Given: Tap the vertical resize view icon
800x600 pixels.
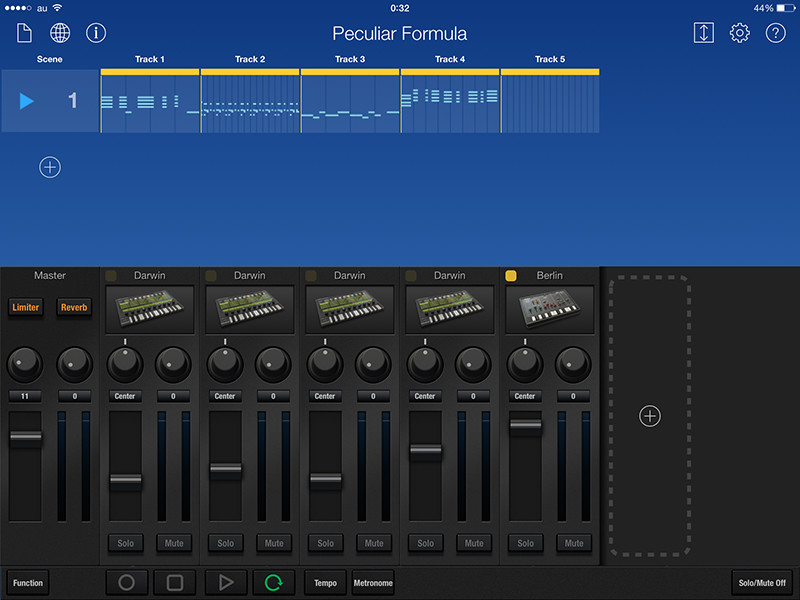Looking at the screenshot, I should (704, 33).
